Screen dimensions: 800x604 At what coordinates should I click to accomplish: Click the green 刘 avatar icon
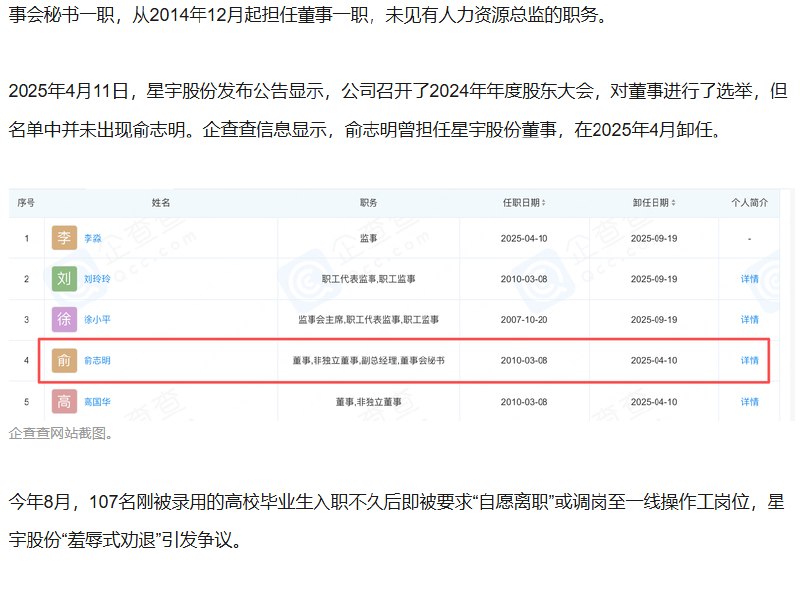pos(64,279)
